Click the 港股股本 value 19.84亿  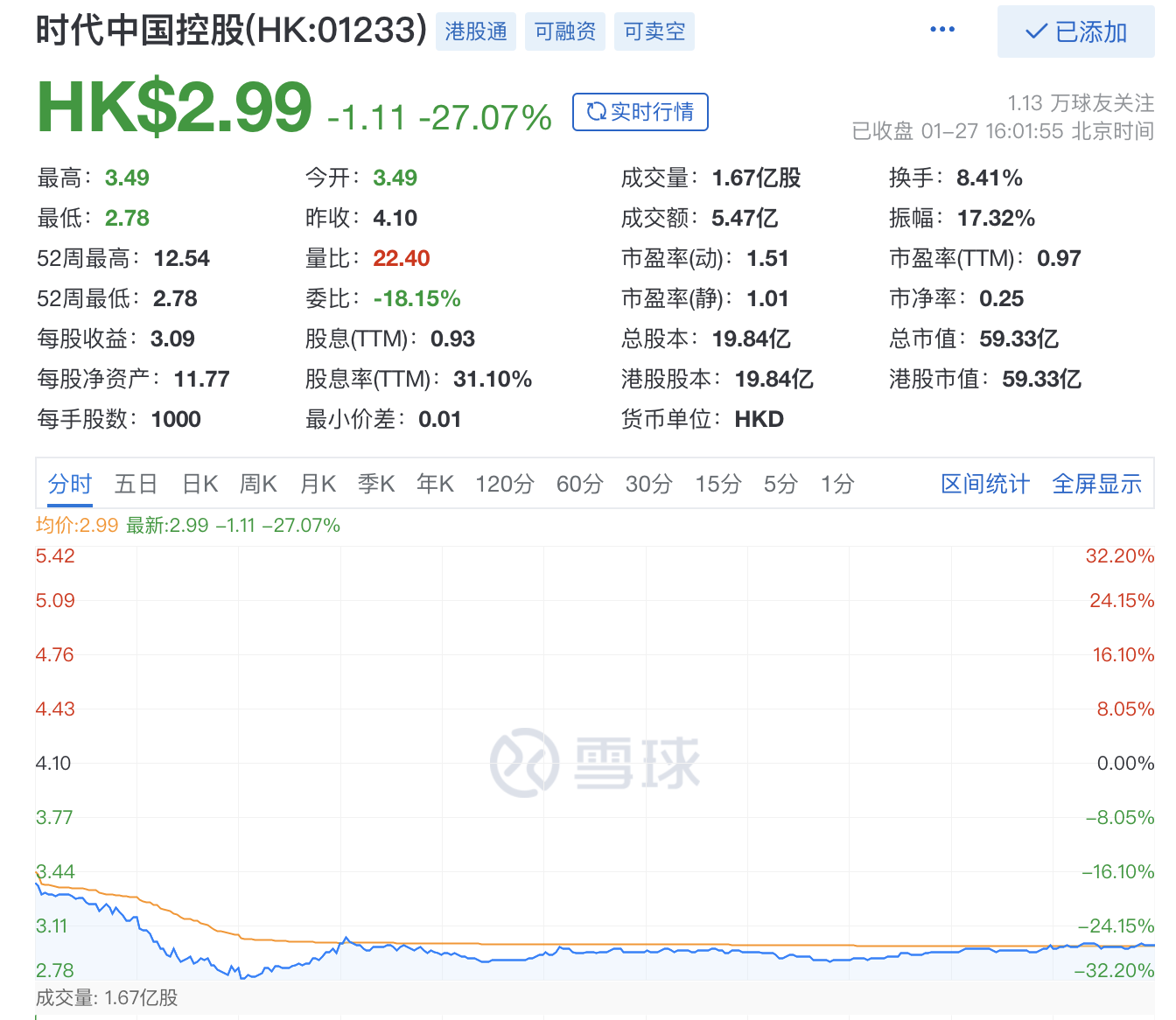coord(773,380)
